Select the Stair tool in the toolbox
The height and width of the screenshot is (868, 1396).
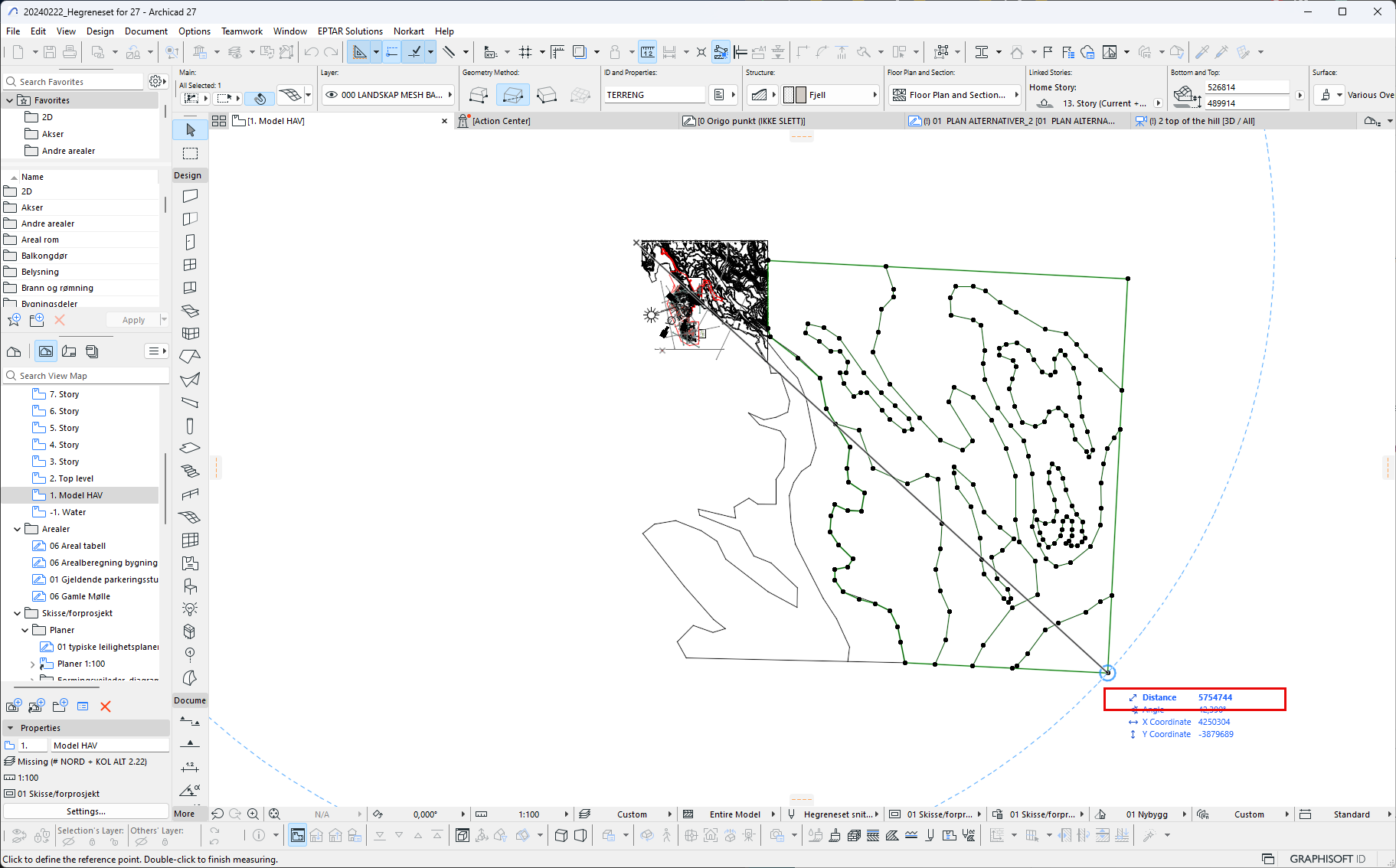point(190,472)
